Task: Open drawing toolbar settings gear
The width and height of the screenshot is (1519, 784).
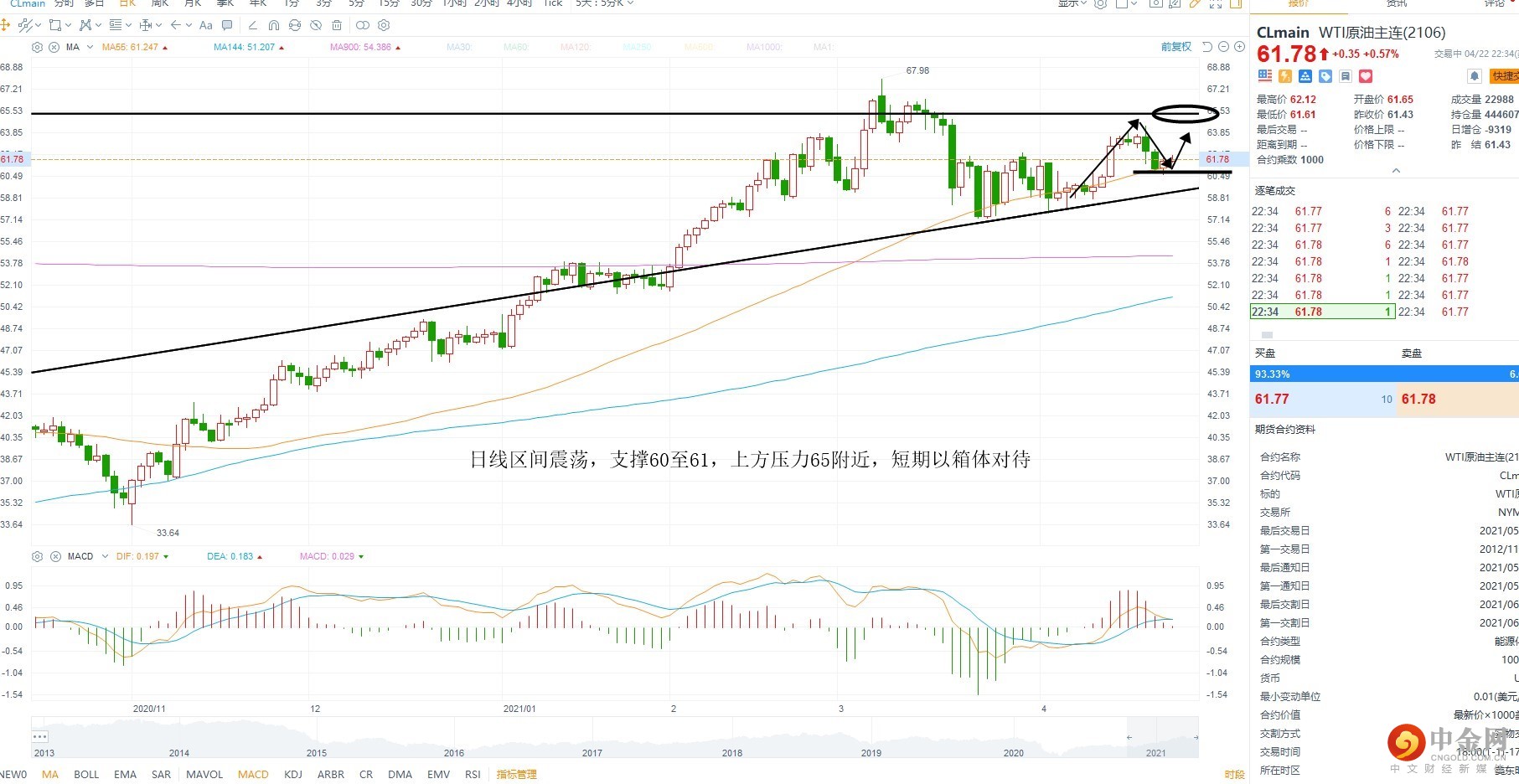Action: pyautogui.click(x=384, y=25)
